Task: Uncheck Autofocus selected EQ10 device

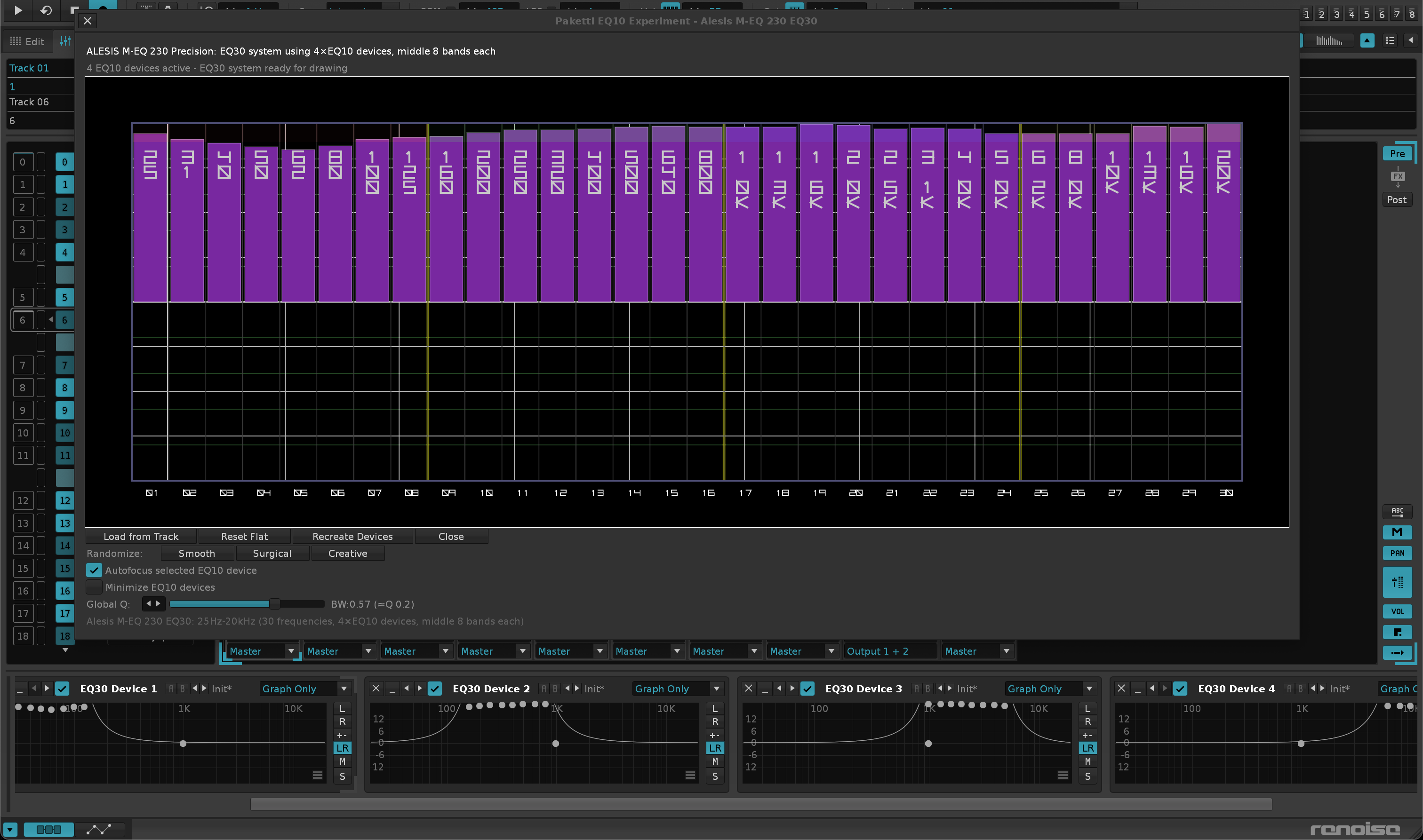Action: point(94,571)
